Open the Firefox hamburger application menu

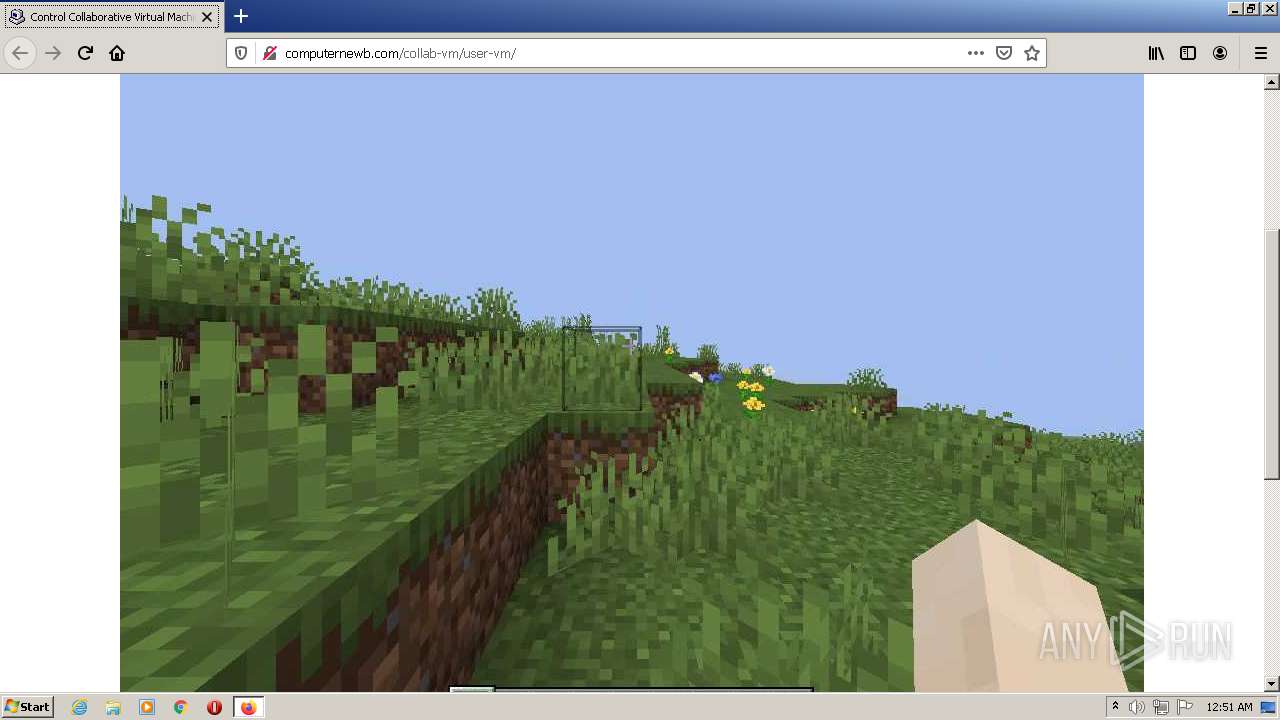(1260, 53)
